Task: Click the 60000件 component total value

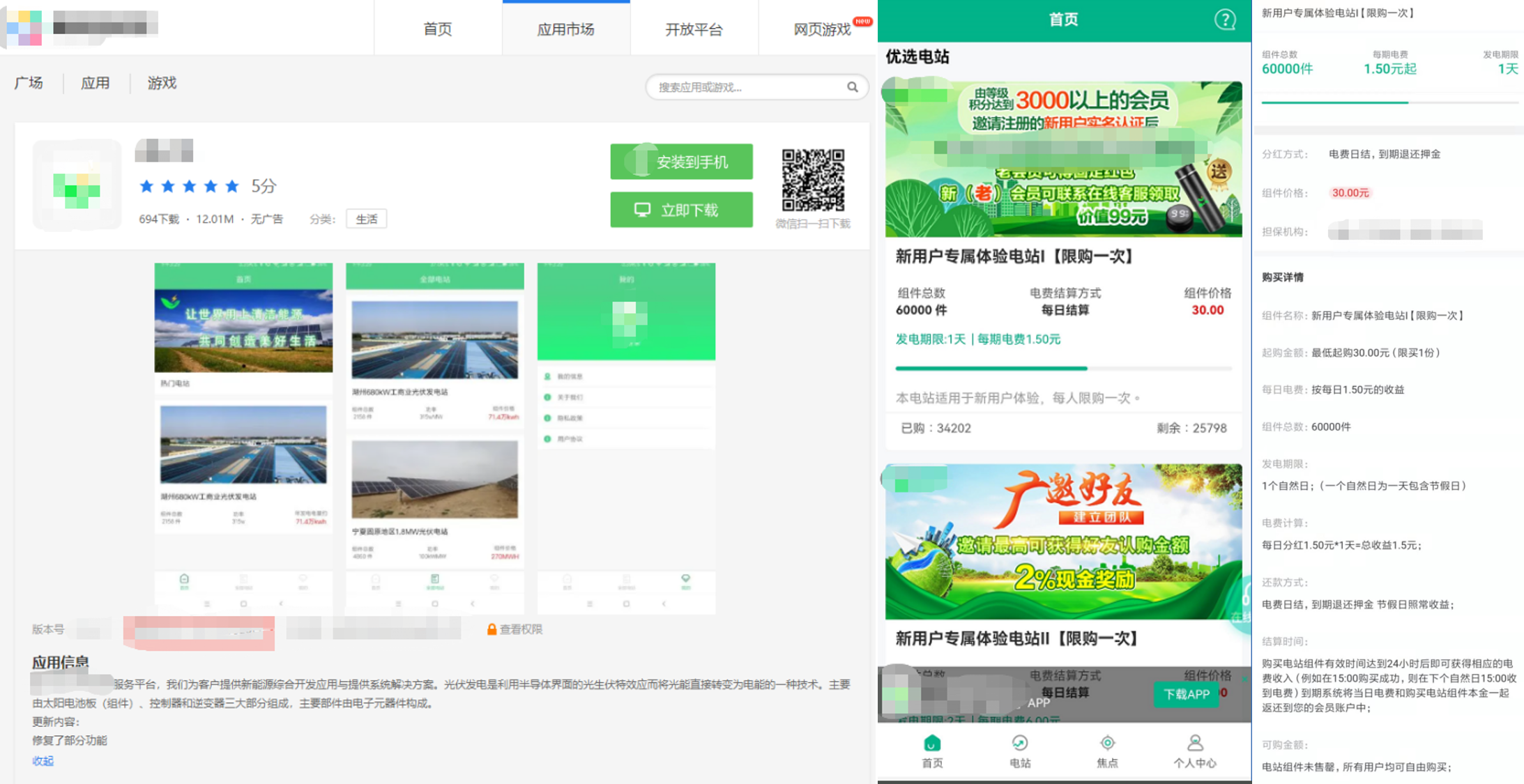Action: [x=1287, y=69]
